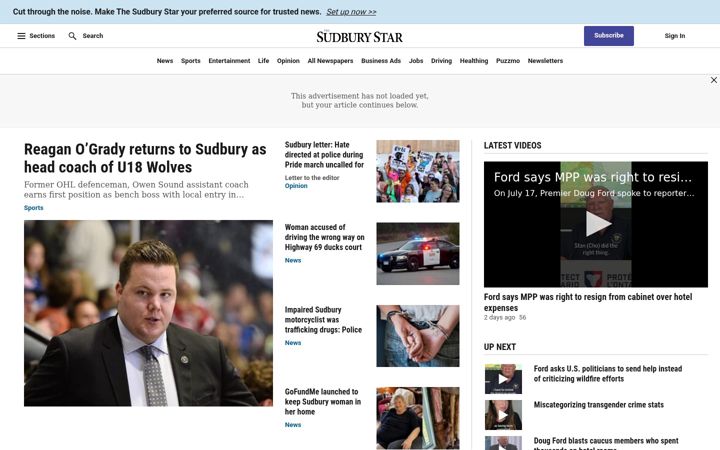Open Doug Ford blasts caucus members headline

606,443
